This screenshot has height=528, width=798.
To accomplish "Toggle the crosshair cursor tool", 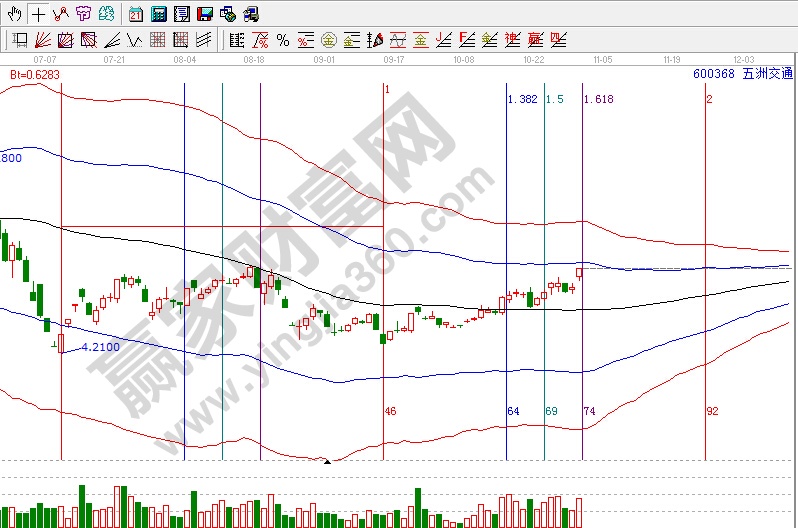I will pyautogui.click(x=37, y=14).
